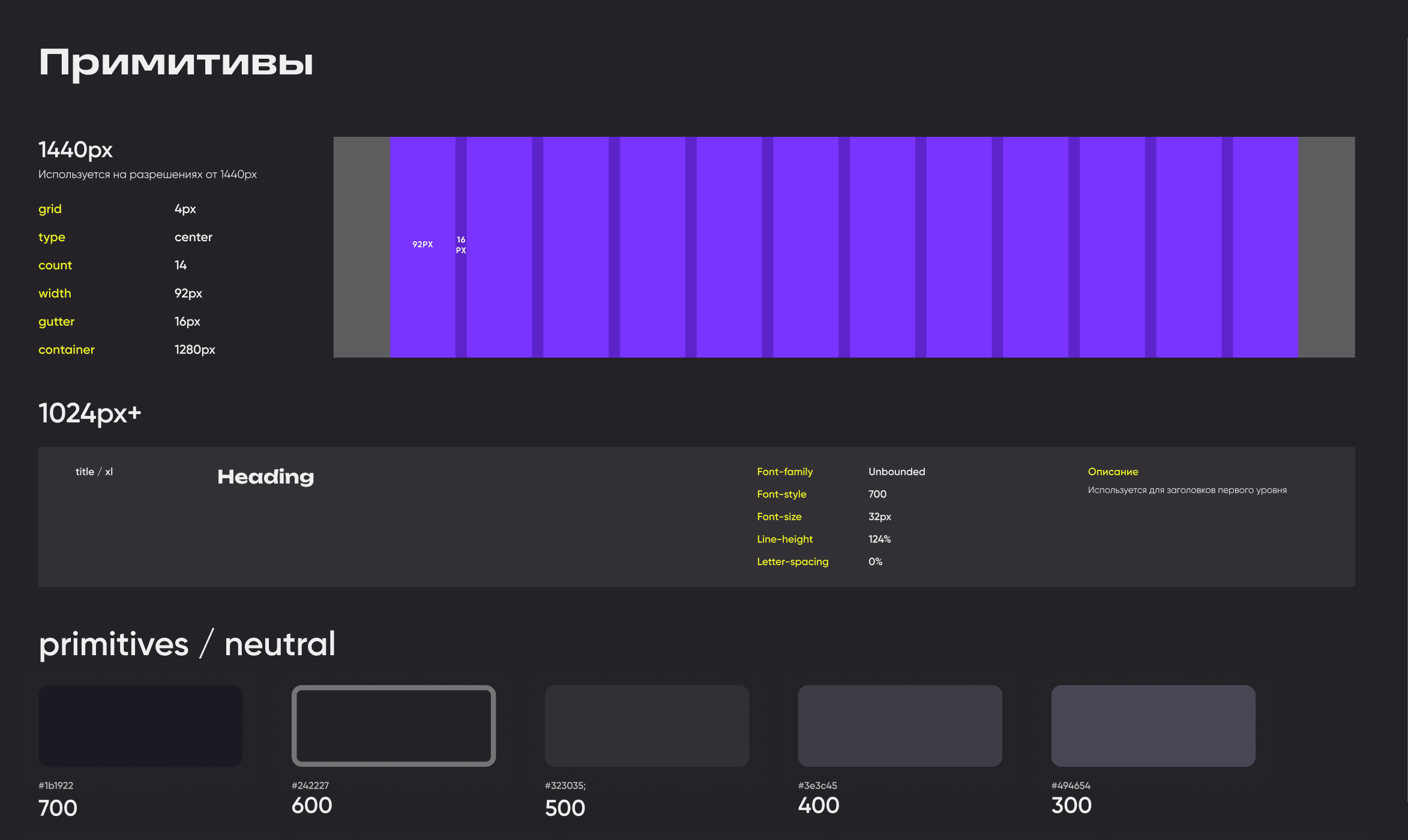Choose the #494654 neutral 300 swatch

click(1153, 725)
